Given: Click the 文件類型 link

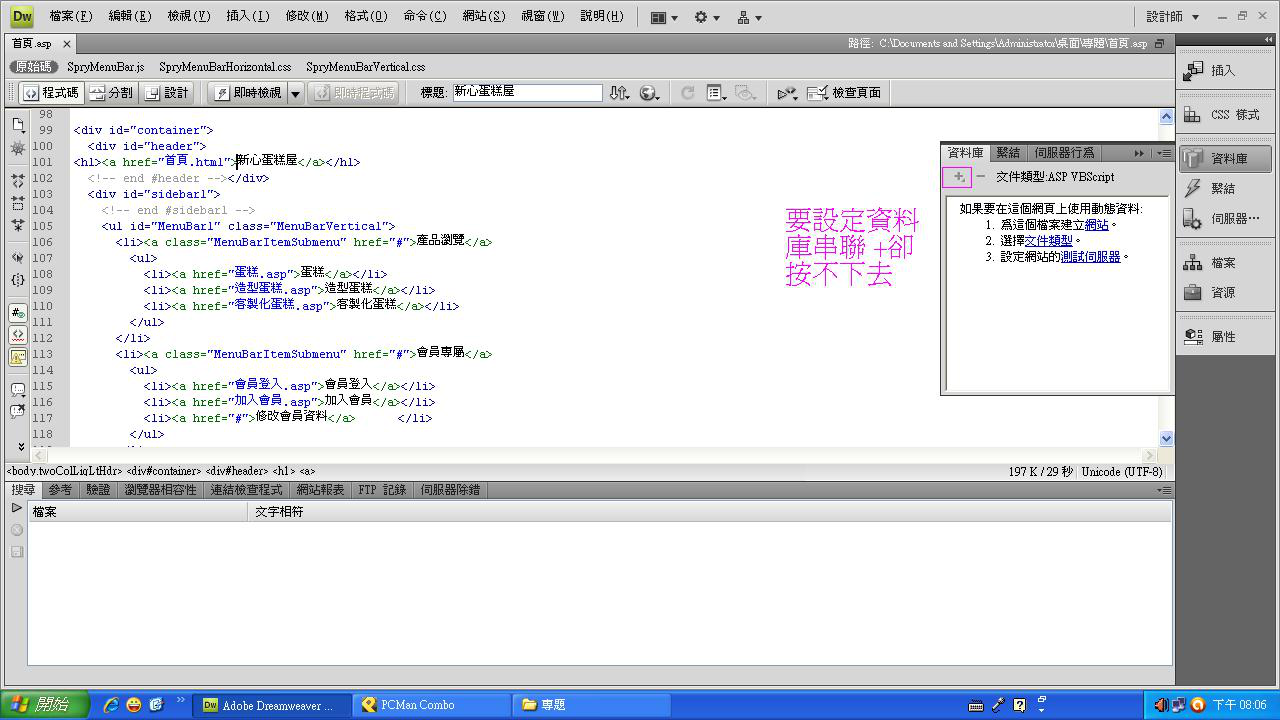Looking at the screenshot, I should [x=1048, y=241].
